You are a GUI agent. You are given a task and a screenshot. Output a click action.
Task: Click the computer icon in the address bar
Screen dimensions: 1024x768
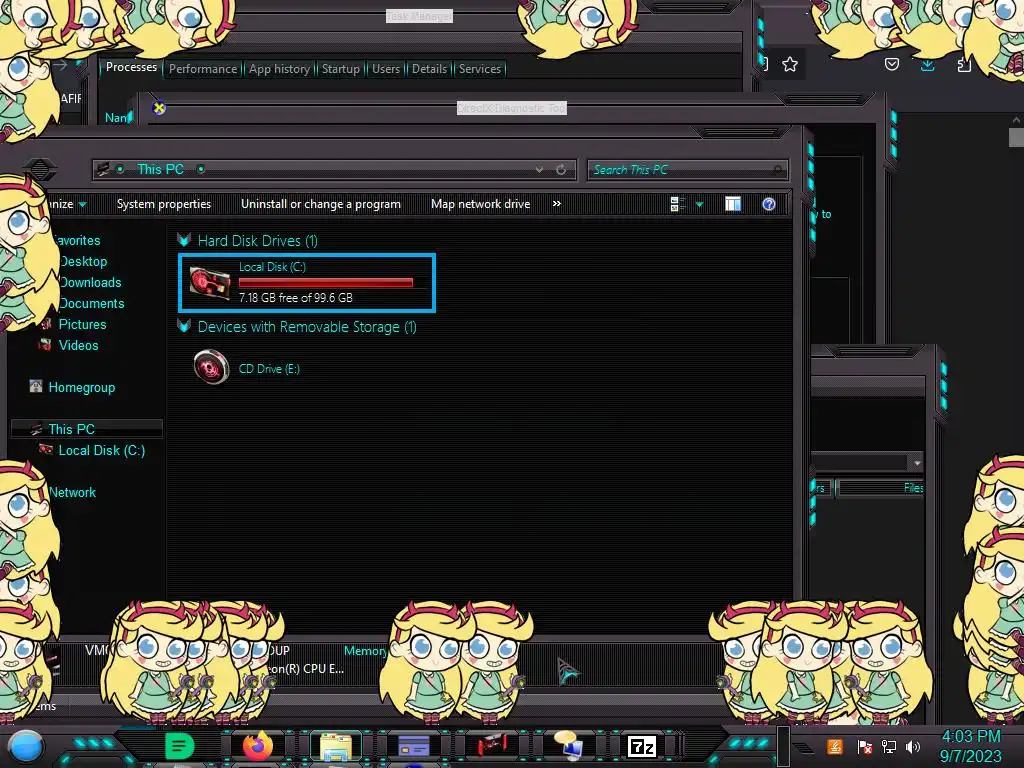(x=103, y=169)
